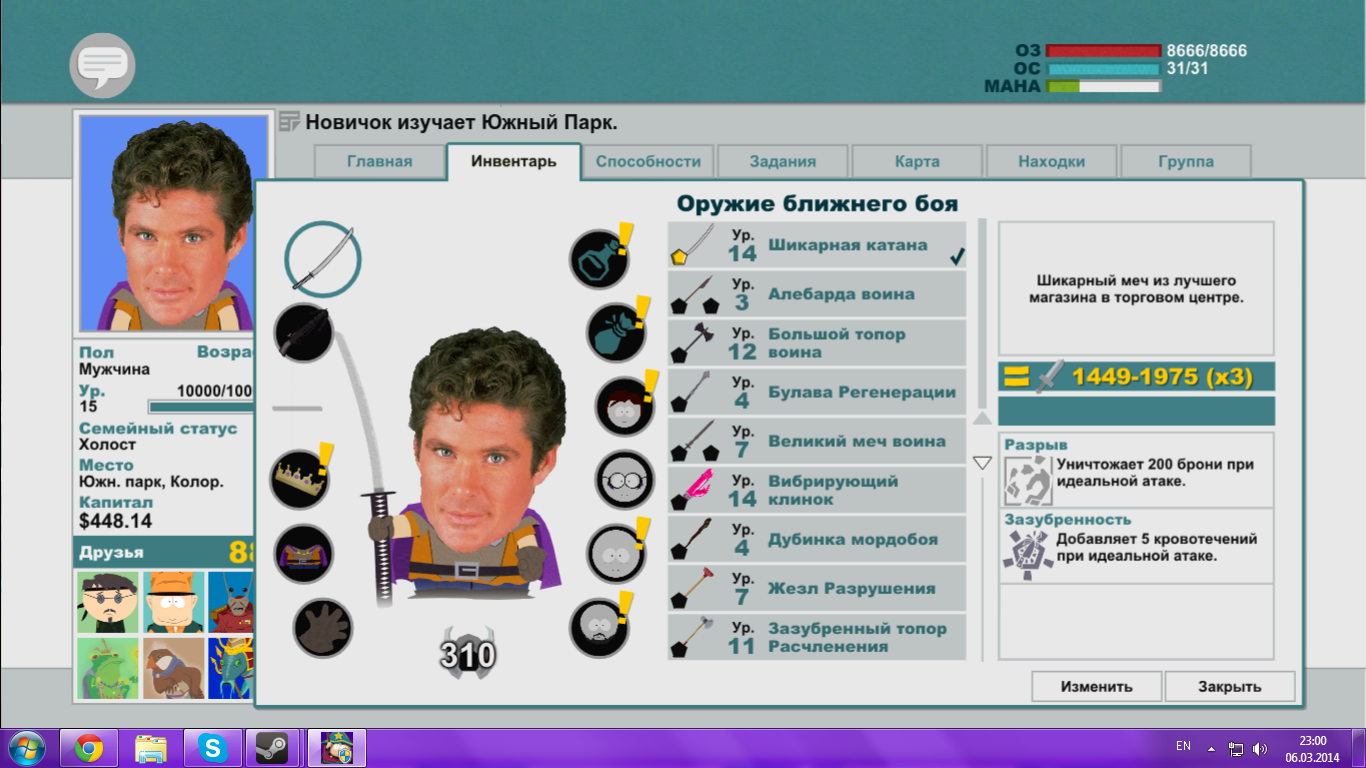Open the green frog king friend thumbnail
This screenshot has height=768, width=1366.
click(x=108, y=668)
